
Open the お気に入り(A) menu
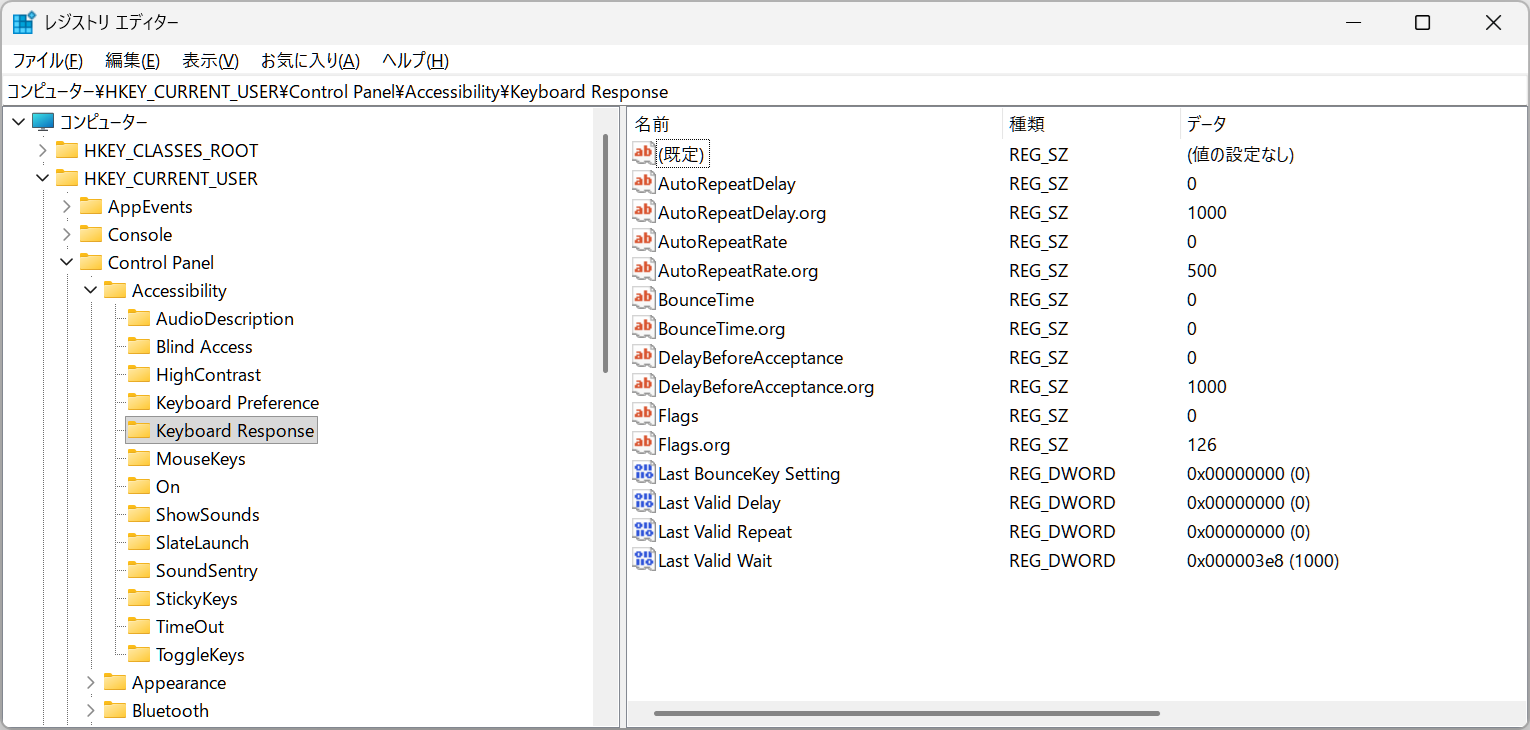(x=310, y=60)
